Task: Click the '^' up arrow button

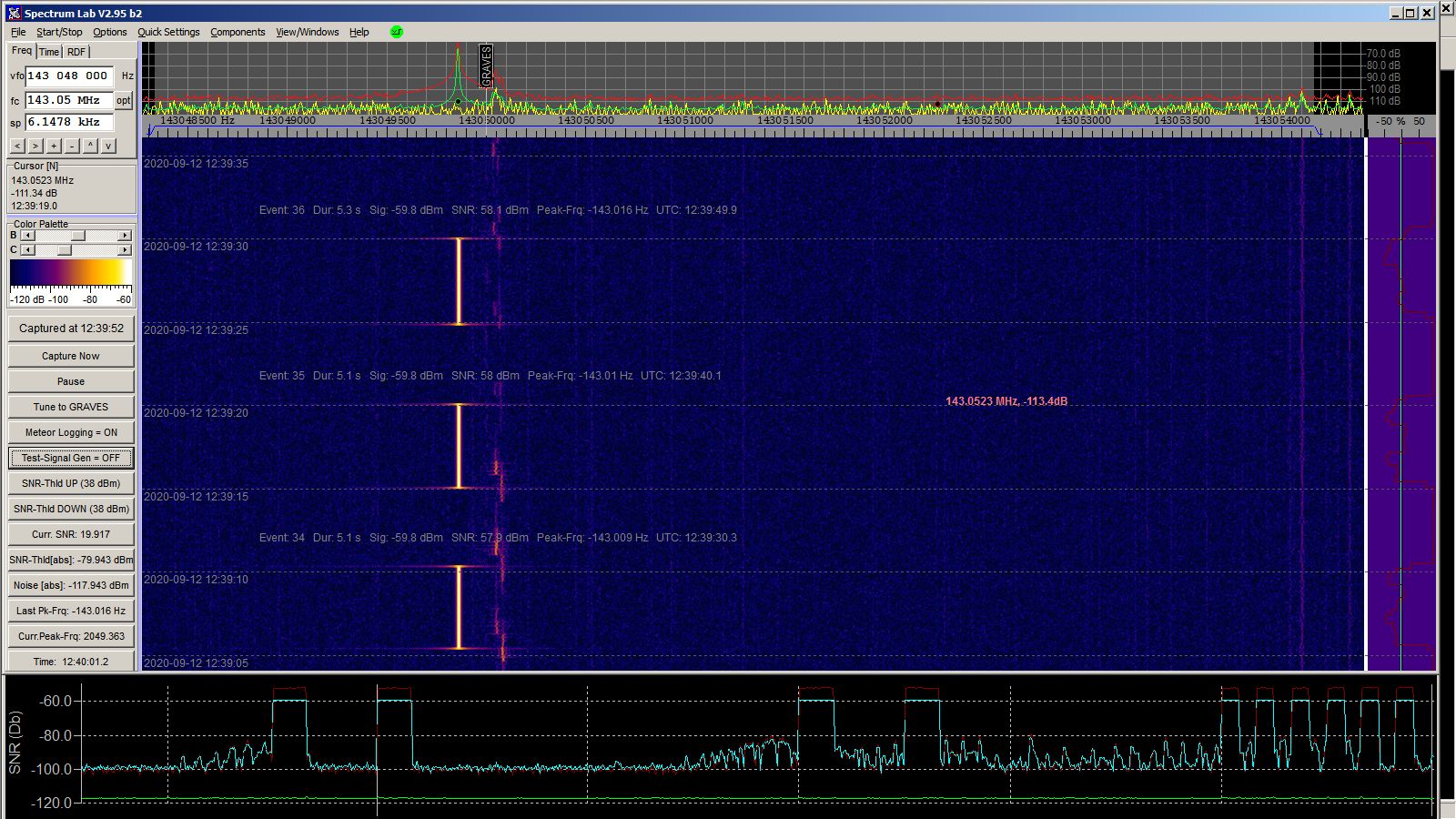Action: pyautogui.click(x=90, y=146)
